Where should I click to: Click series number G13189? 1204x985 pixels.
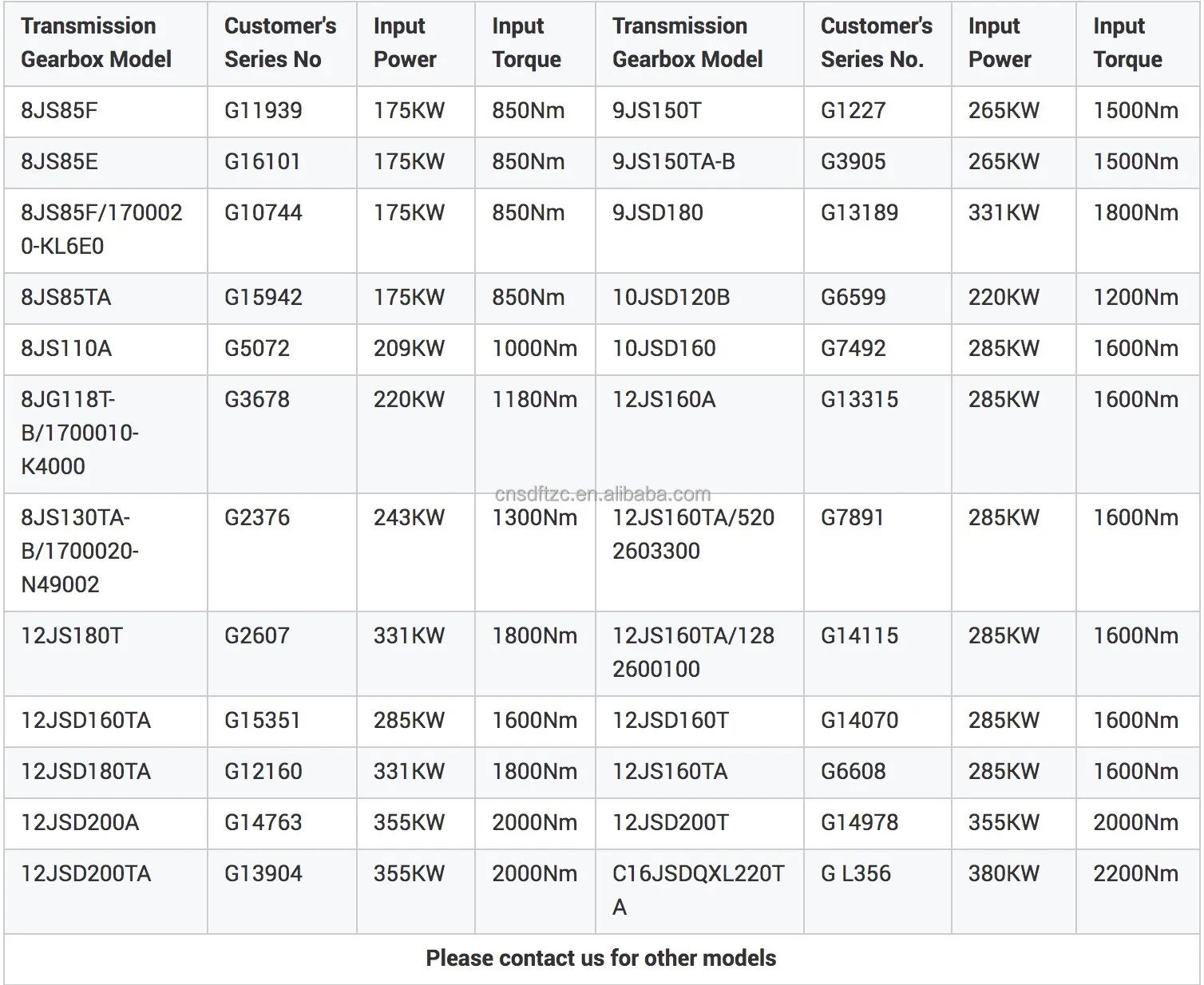coord(859,213)
